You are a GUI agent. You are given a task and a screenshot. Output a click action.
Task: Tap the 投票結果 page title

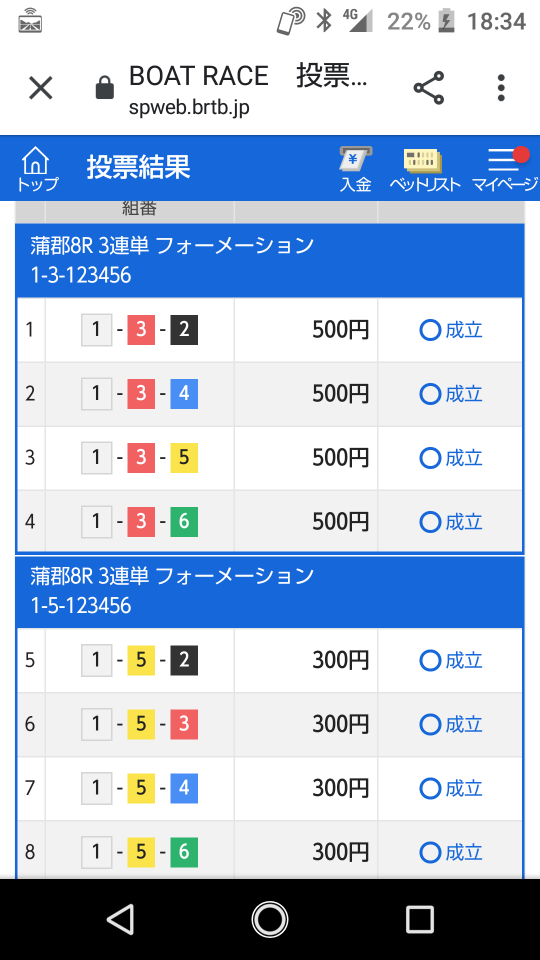(x=138, y=167)
